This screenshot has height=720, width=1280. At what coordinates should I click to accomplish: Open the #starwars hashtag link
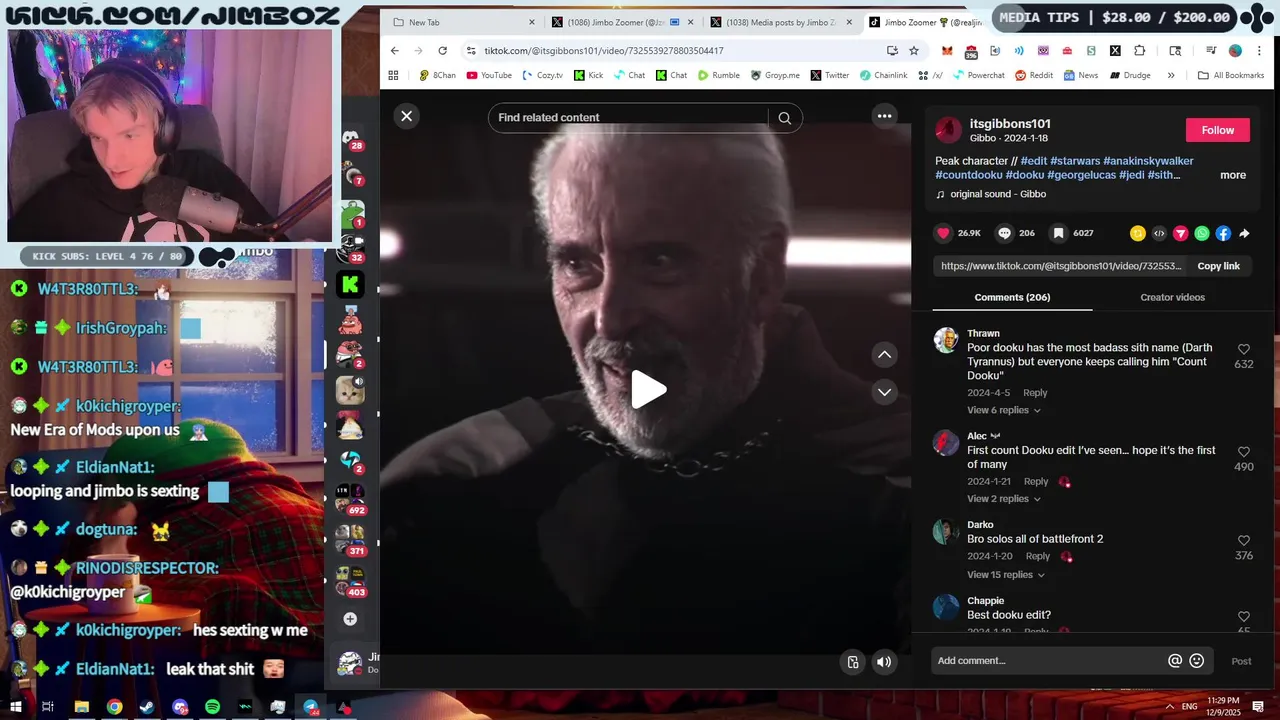click(x=1075, y=161)
